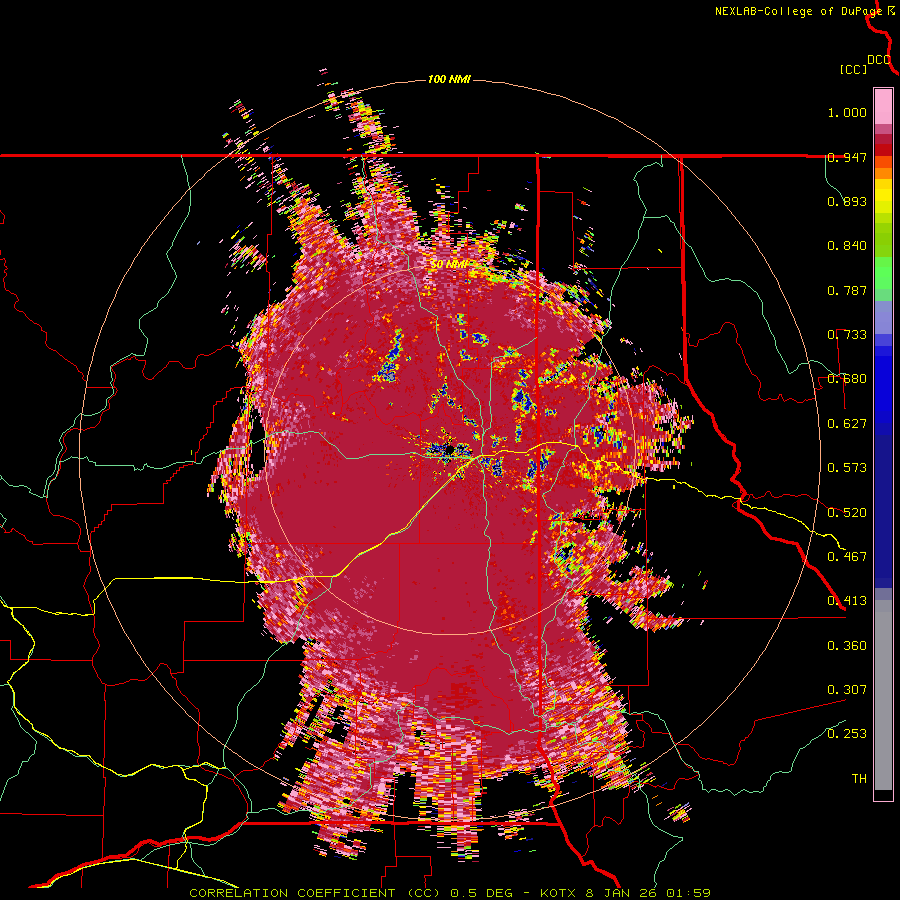Click the 0.253 scale value

(847, 734)
